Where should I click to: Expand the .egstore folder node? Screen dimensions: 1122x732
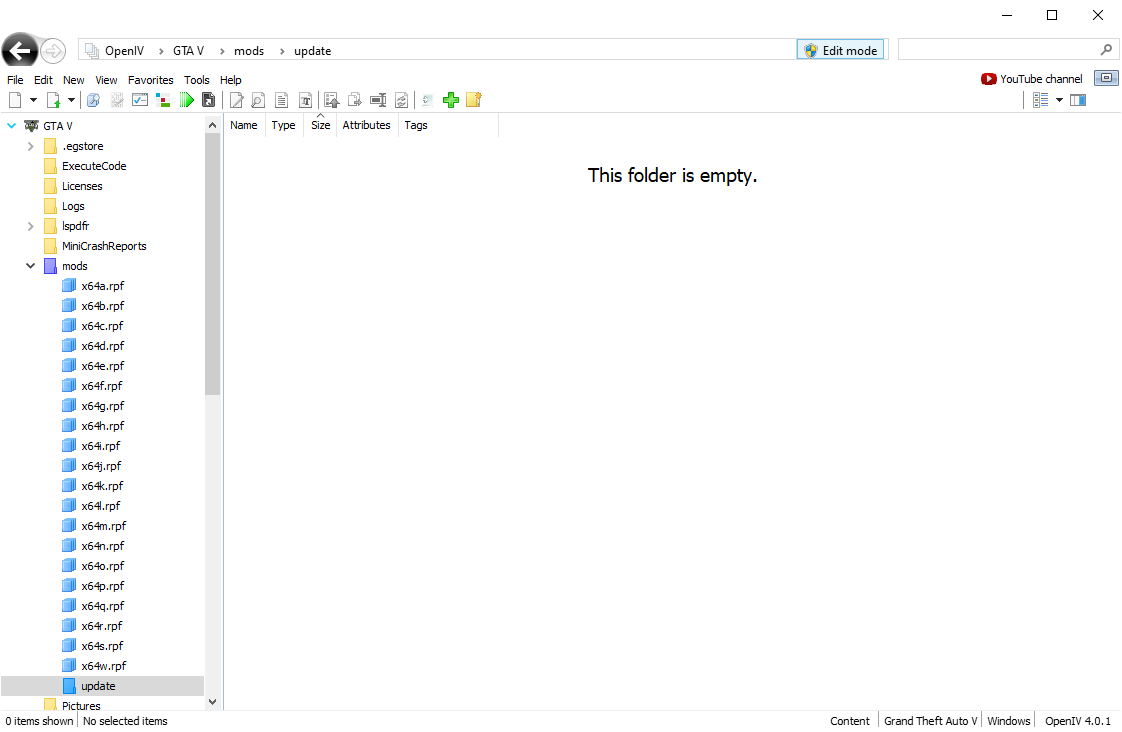(30, 146)
